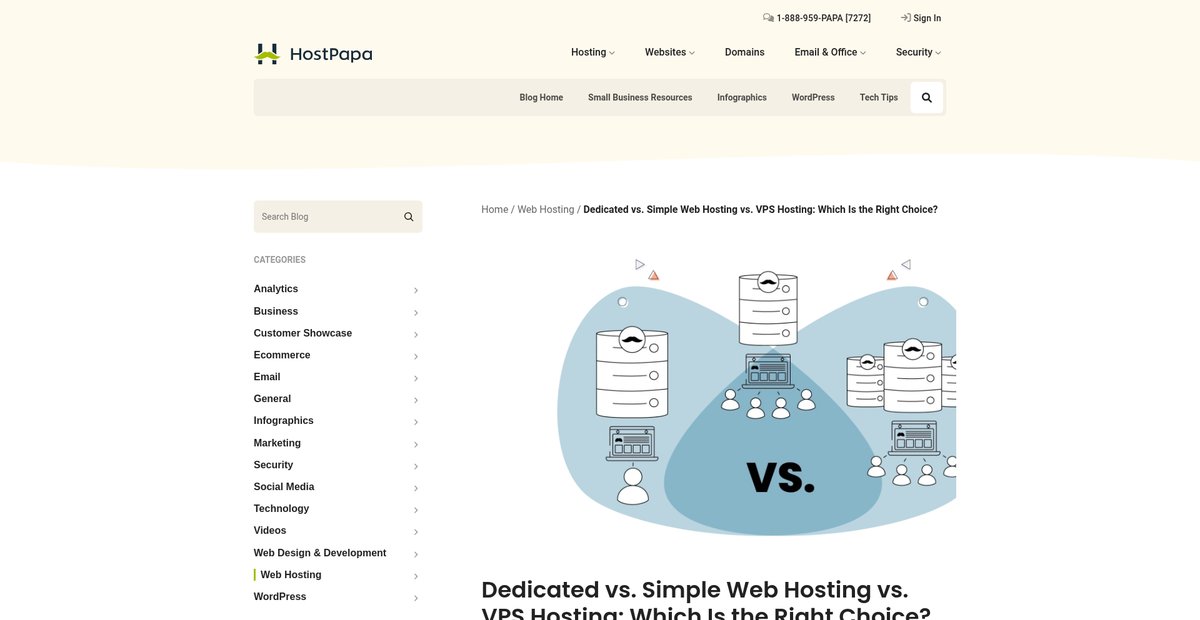The width and height of the screenshot is (1200, 620).
Task: Open Infographics in blog navigation bar
Action: [x=742, y=98]
